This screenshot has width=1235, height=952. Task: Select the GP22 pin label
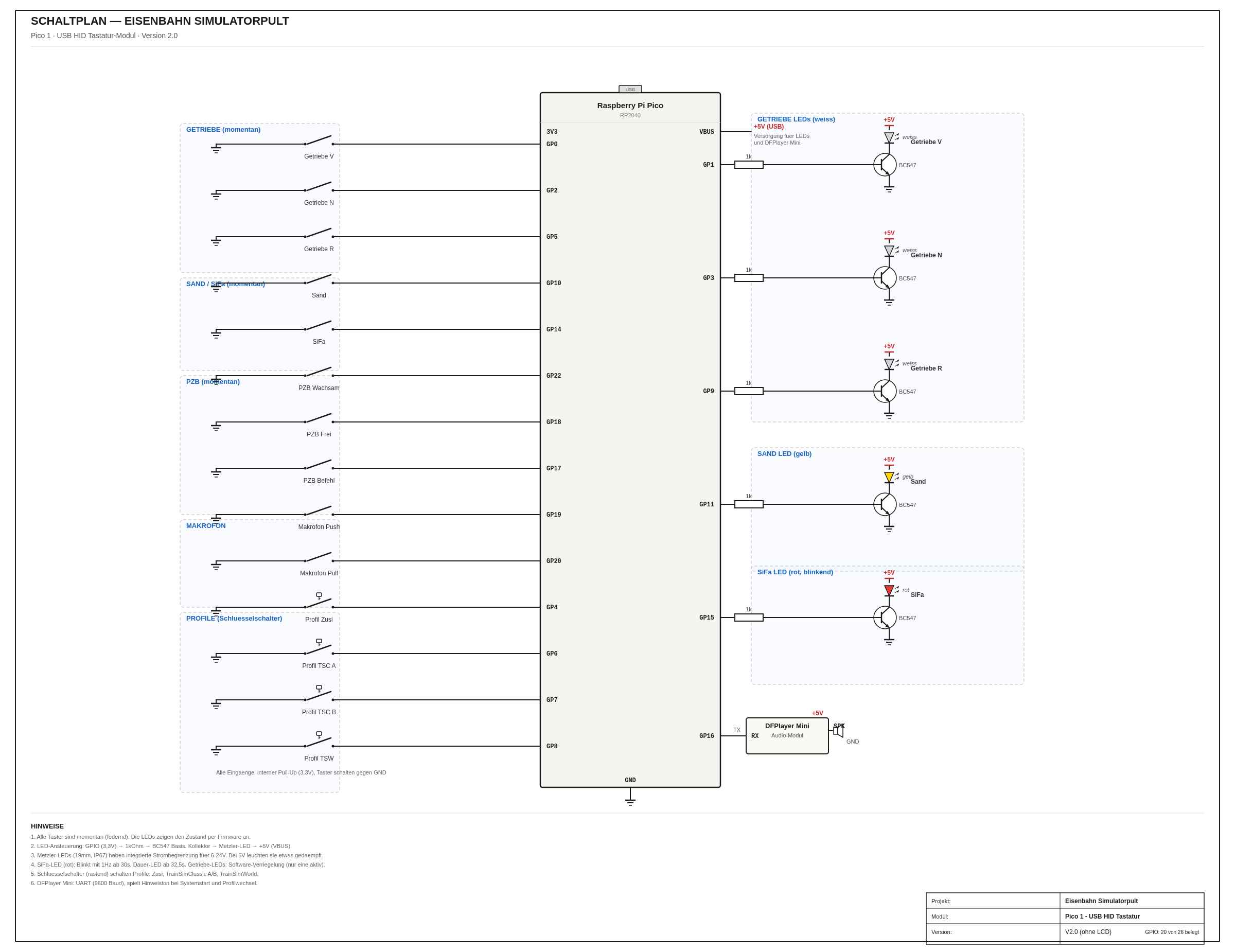point(554,377)
